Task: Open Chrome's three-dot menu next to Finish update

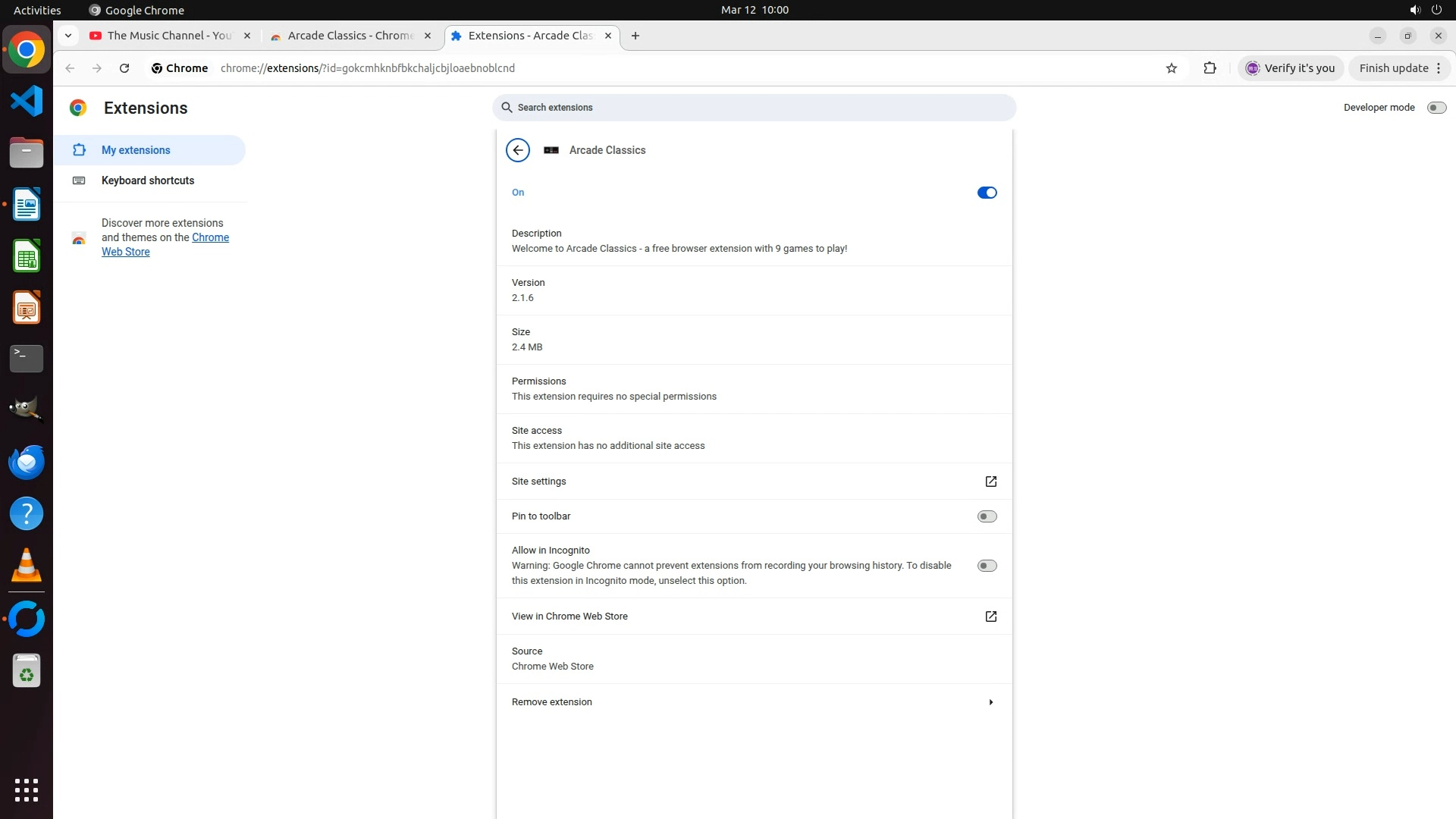Action: coord(1439,68)
